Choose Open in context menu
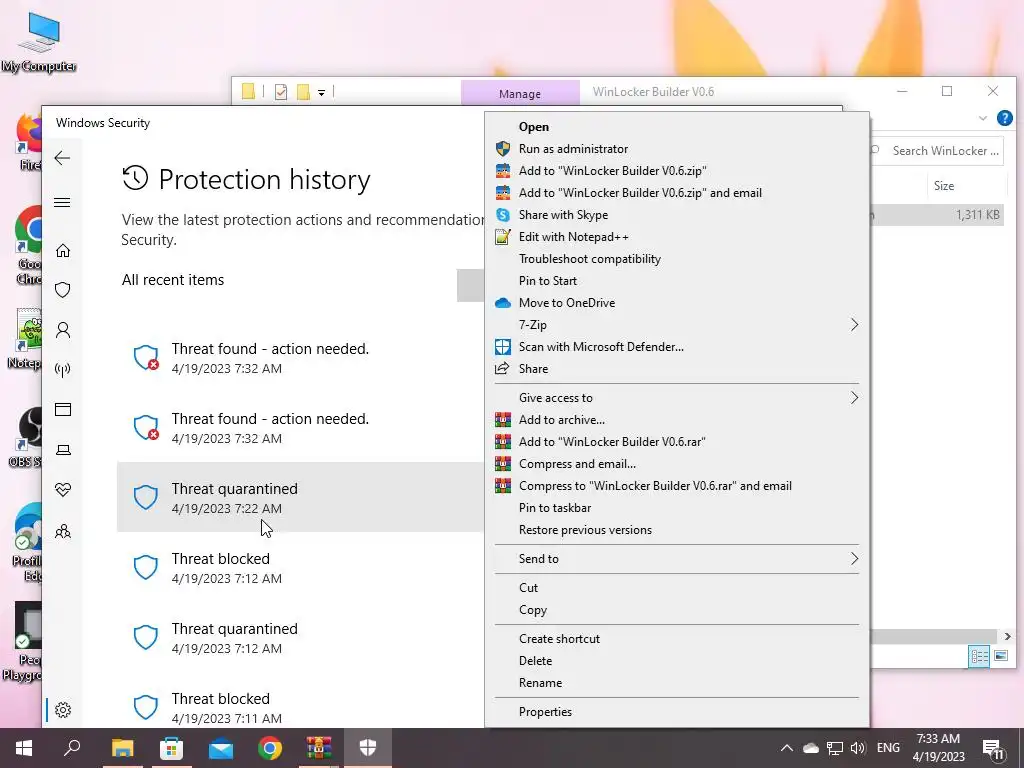 pos(677,127)
